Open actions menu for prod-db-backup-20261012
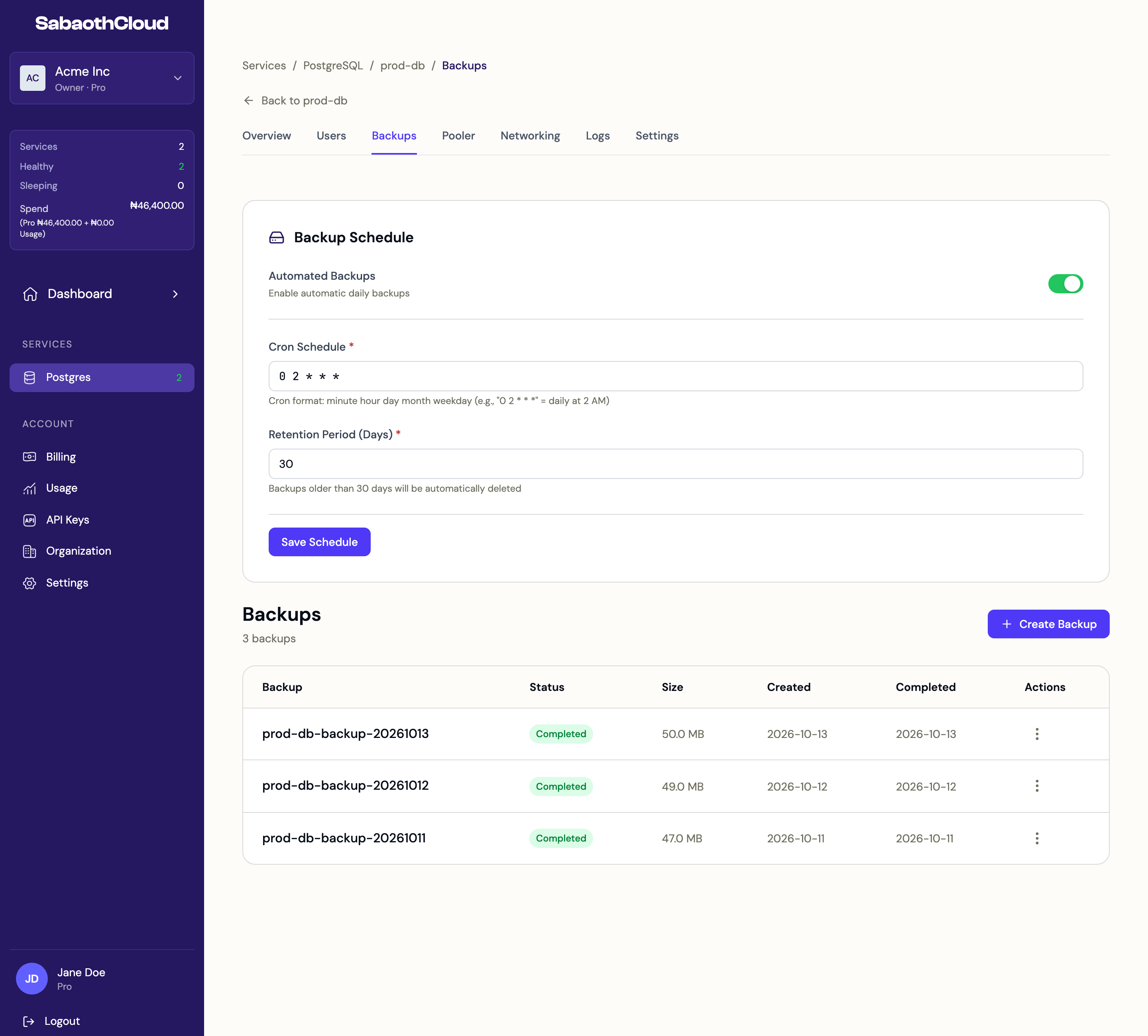 coord(1037,786)
